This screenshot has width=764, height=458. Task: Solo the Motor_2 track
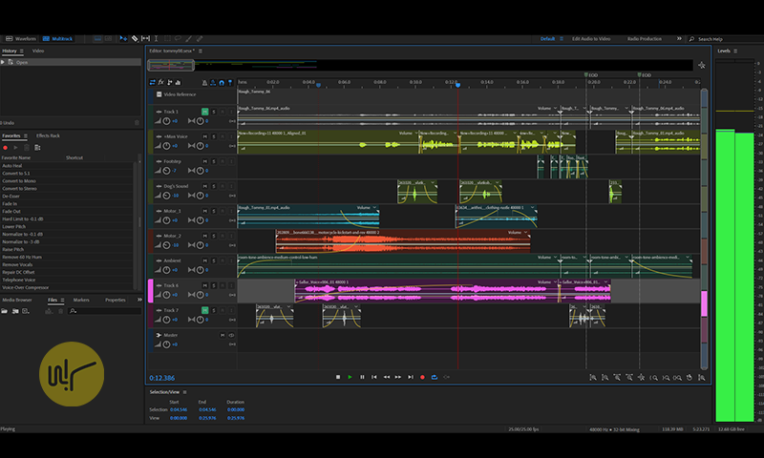tap(213, 236)
